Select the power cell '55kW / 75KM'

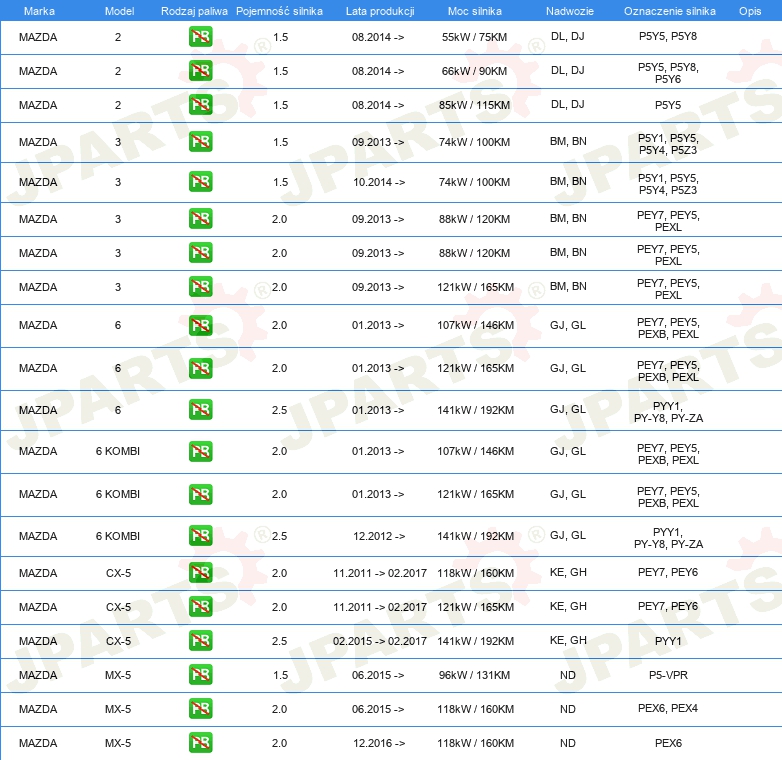pos(474,37)
